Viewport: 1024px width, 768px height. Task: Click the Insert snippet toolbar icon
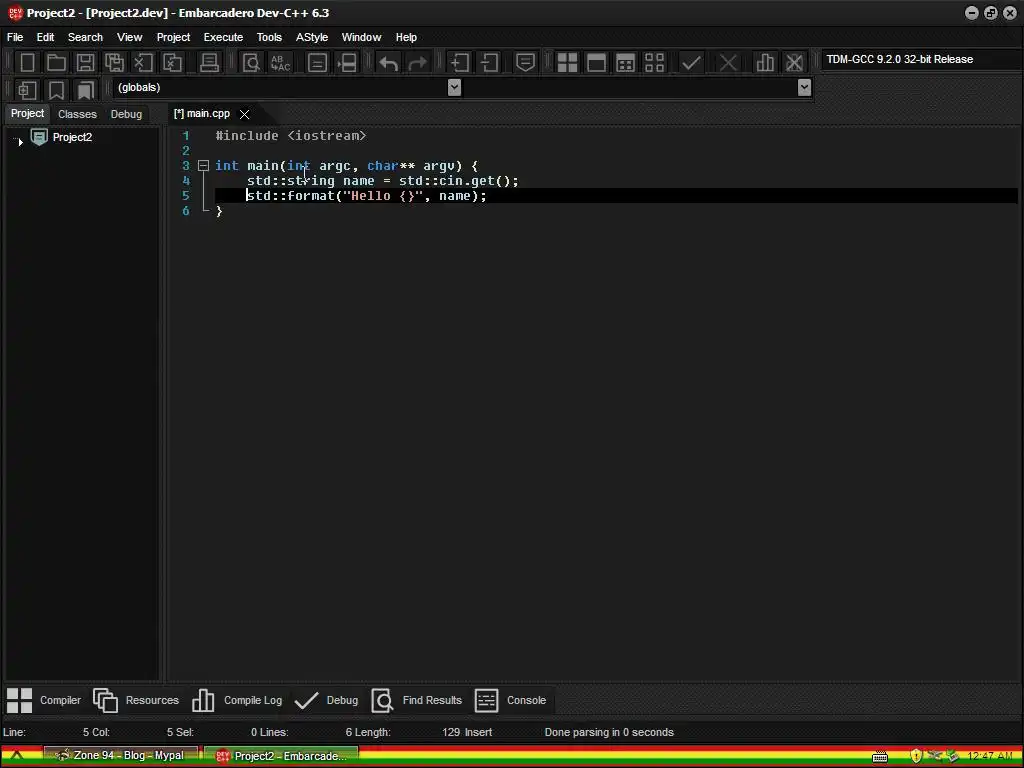coord(27,90)
